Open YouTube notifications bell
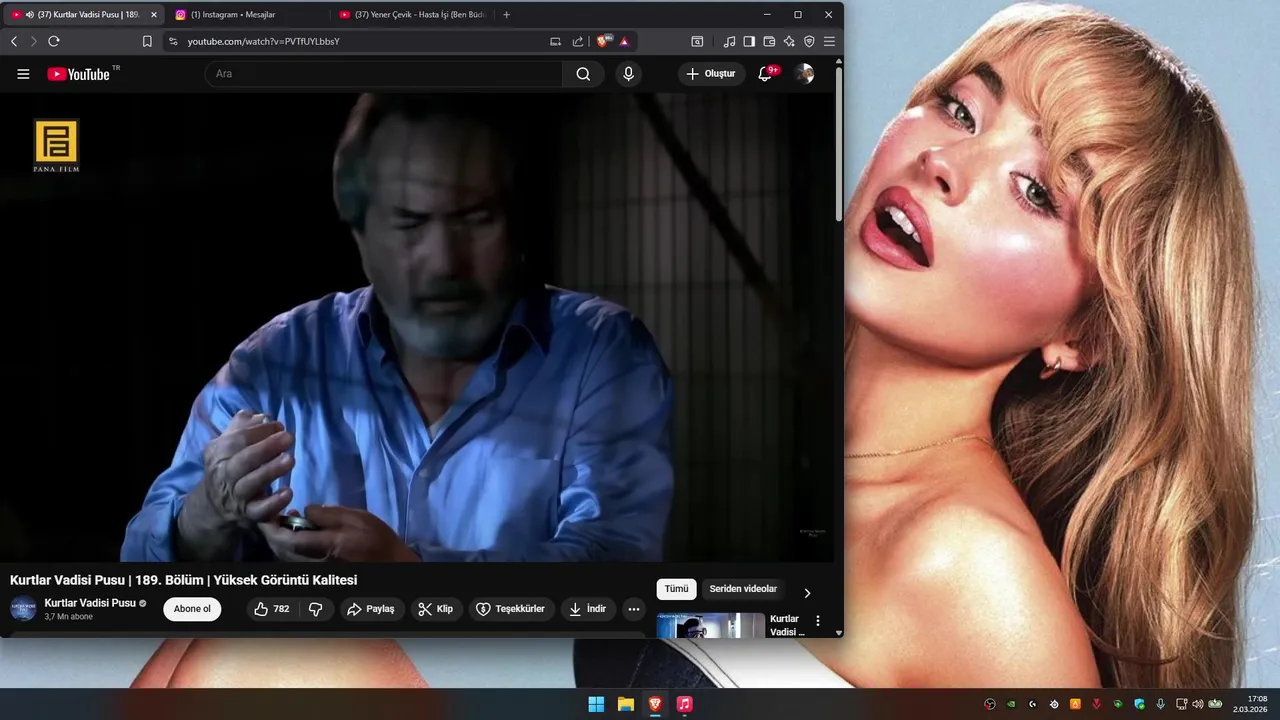 (x=765, y=74)
